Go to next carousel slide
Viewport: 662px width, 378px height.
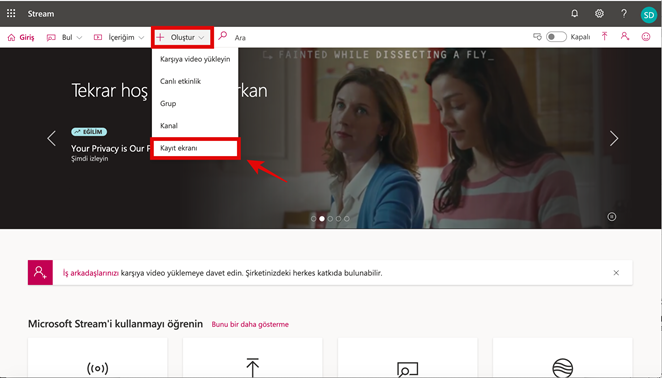[x=613, y=139]
